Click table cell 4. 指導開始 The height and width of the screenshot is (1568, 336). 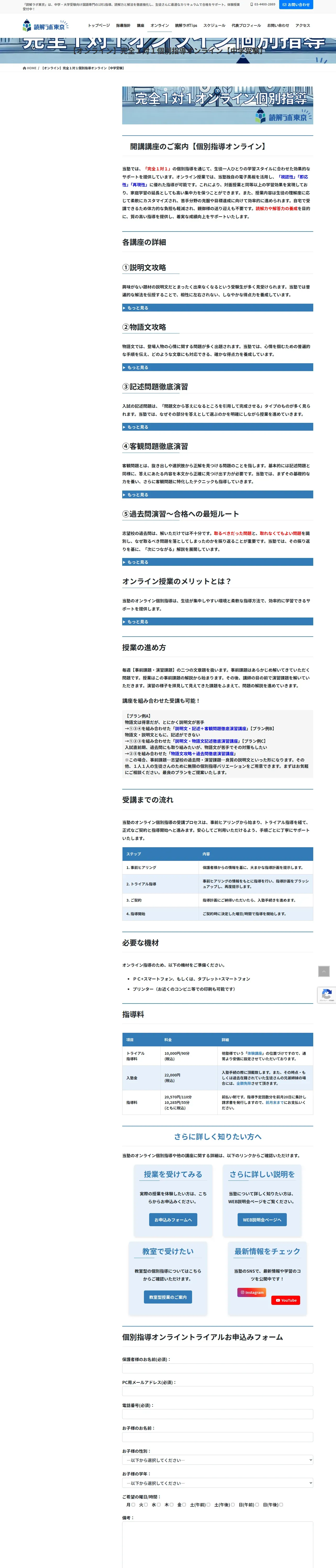coord(160,914)
